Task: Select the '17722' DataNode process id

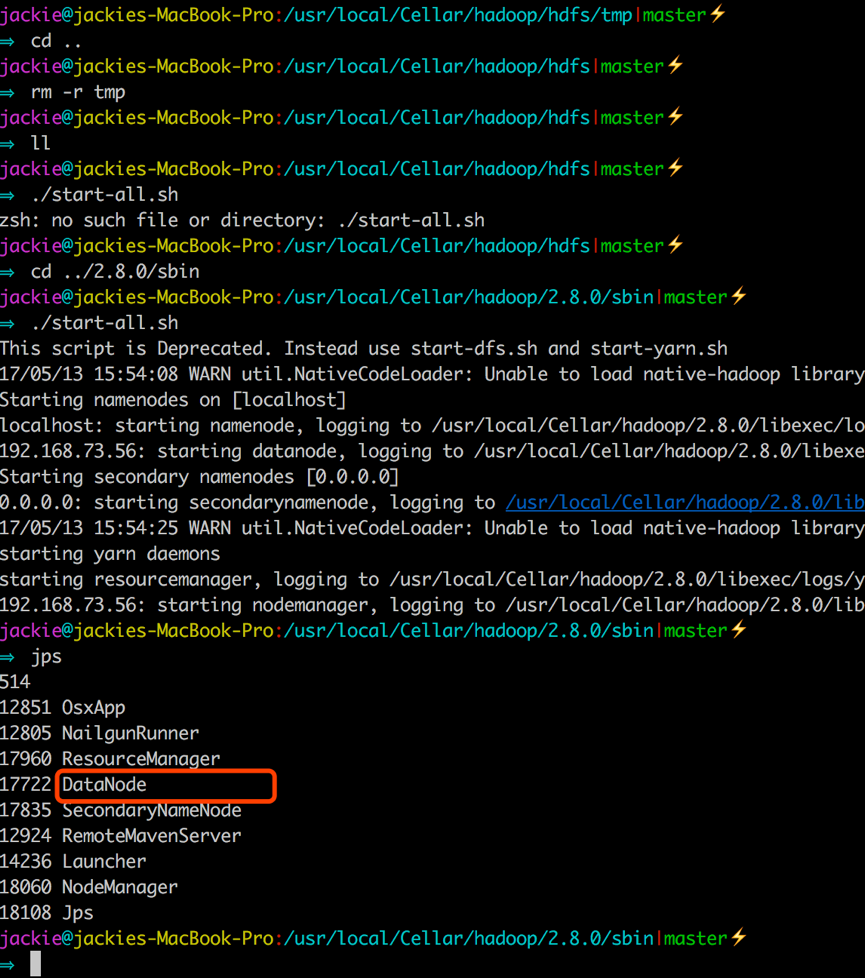Action: (26, 785)
